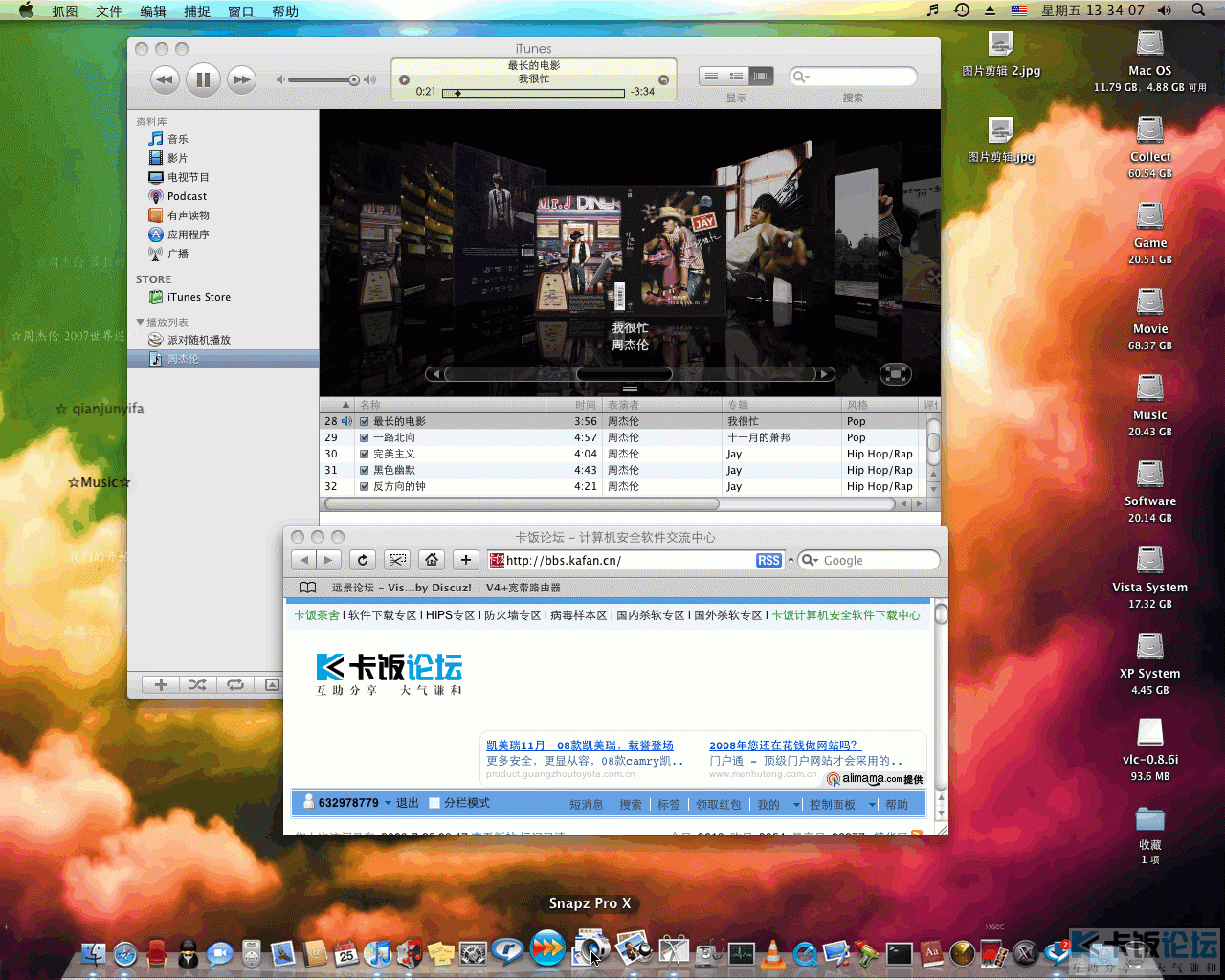Open 帮助 menu in menu bar
The width and height of the screenshot is (1225, 980).
[285, 11]
